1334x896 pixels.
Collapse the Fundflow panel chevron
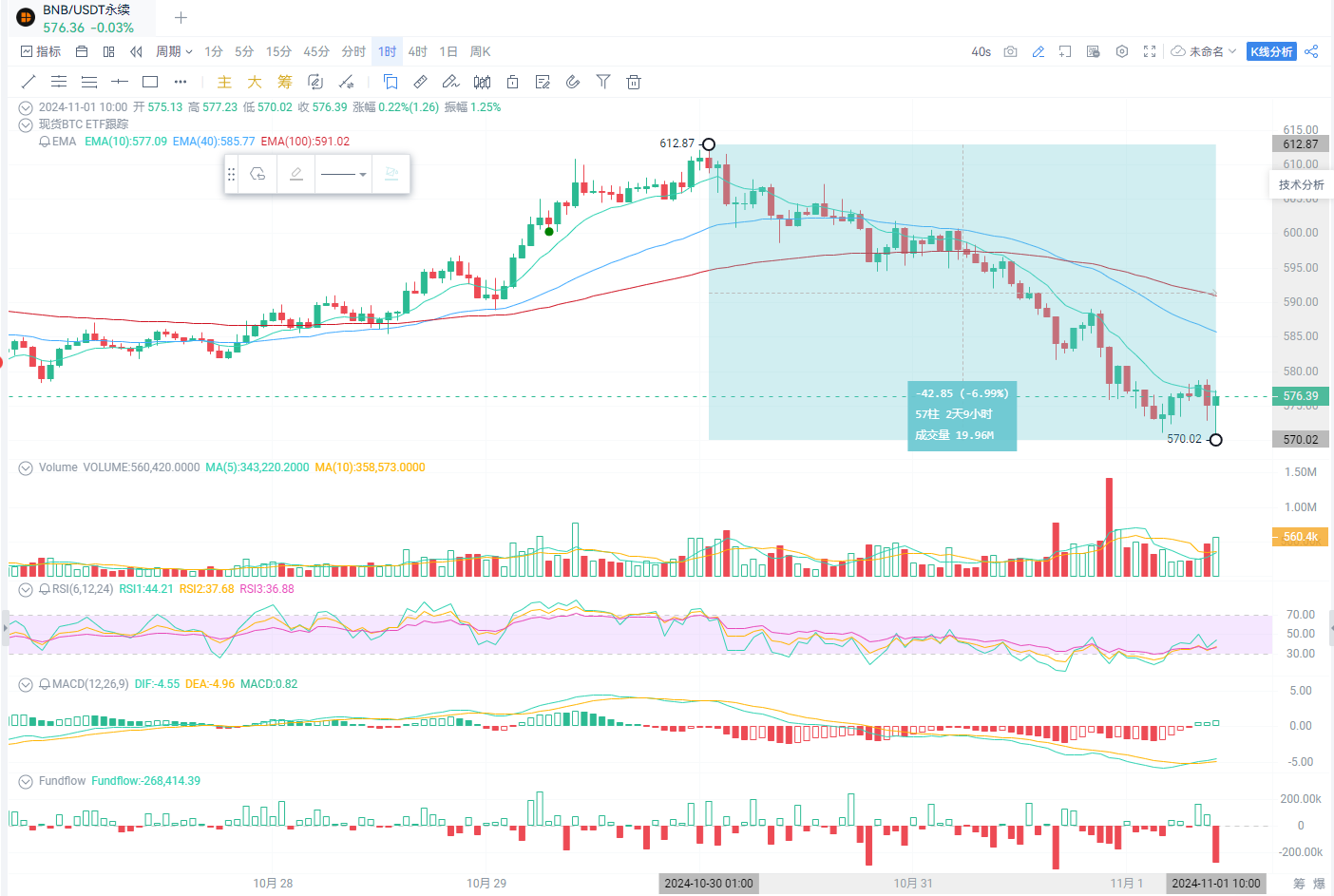(27, 781)
